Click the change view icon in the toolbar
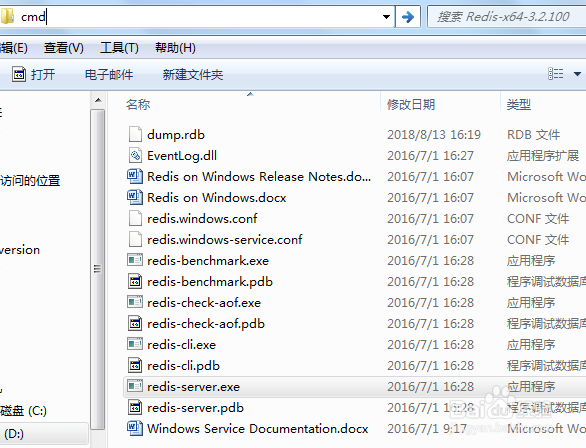The height and width of the screenshot is (448, 586). [556, 74]
